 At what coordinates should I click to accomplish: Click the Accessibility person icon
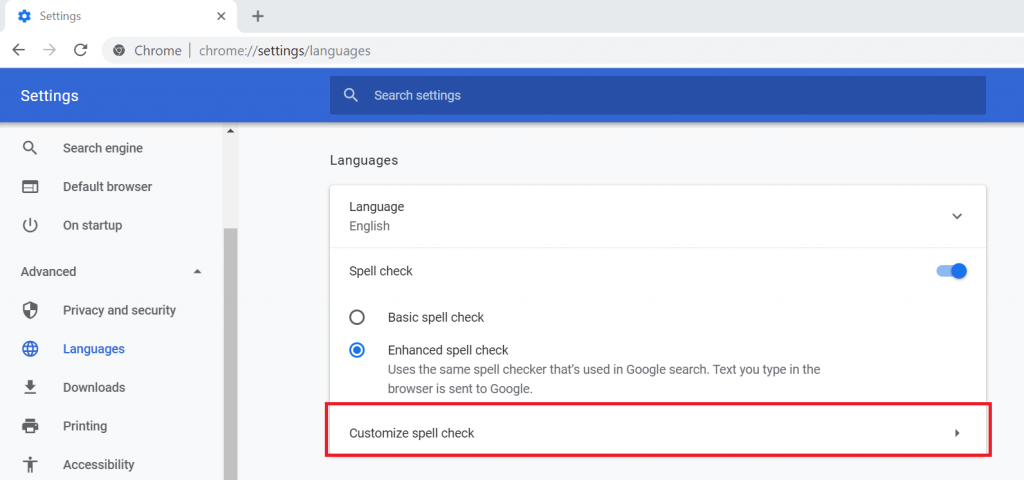click(30, 465)
